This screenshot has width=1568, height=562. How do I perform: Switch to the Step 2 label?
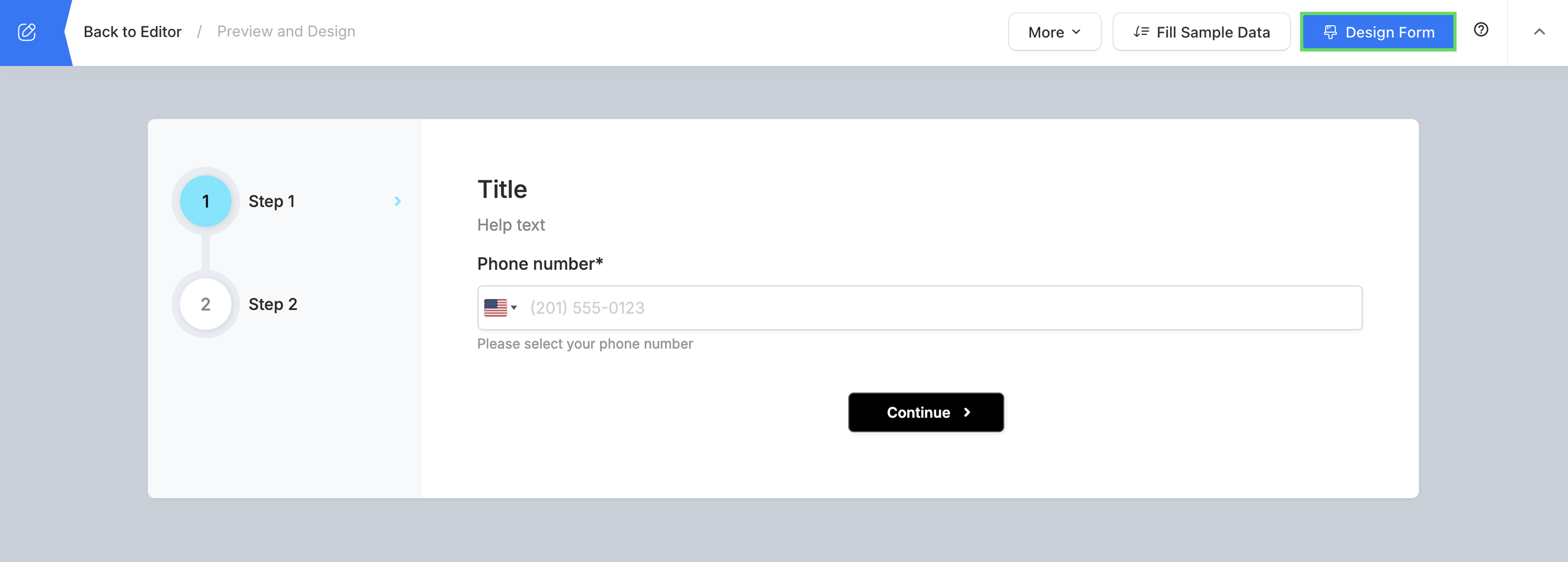click(x=273, y=304)
